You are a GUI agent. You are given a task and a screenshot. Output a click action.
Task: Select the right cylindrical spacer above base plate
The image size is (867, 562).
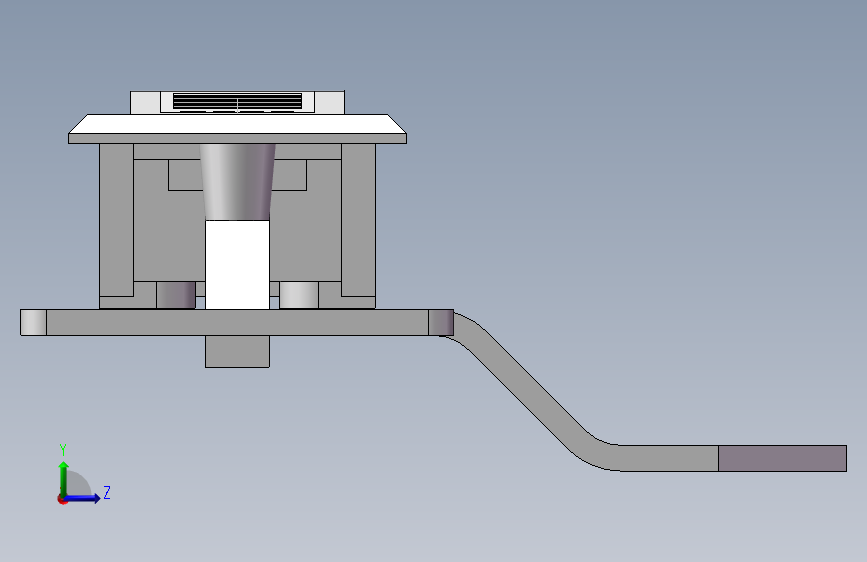[x=299, y=295]
